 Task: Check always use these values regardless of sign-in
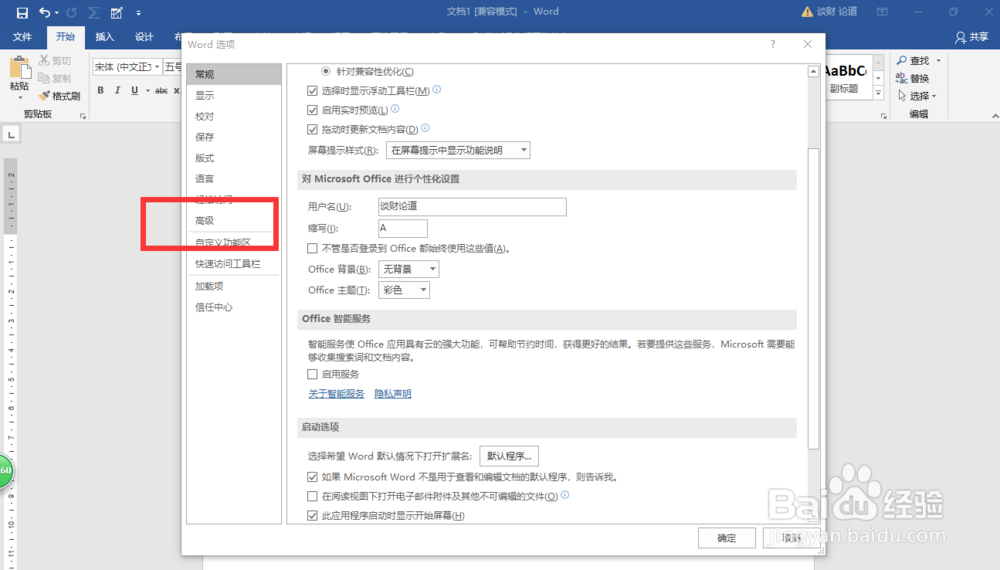tap(312, 249)
